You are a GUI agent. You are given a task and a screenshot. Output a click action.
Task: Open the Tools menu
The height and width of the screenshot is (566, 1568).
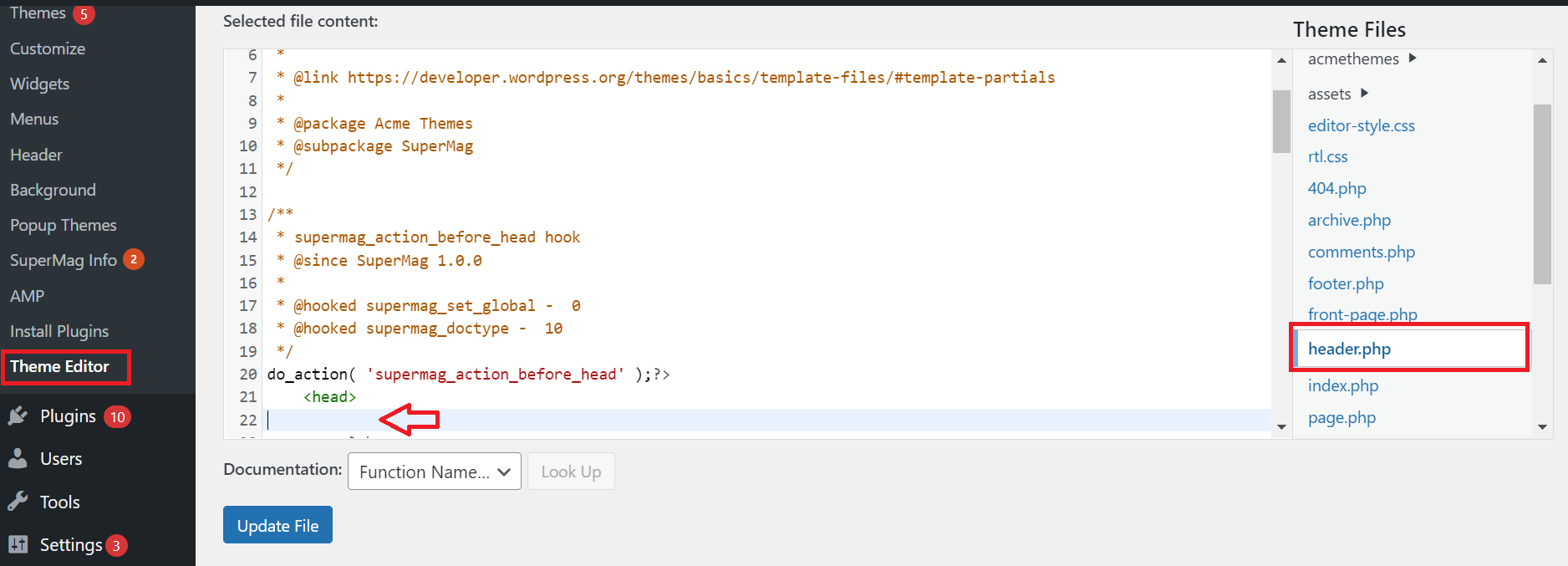pos(60,502)
